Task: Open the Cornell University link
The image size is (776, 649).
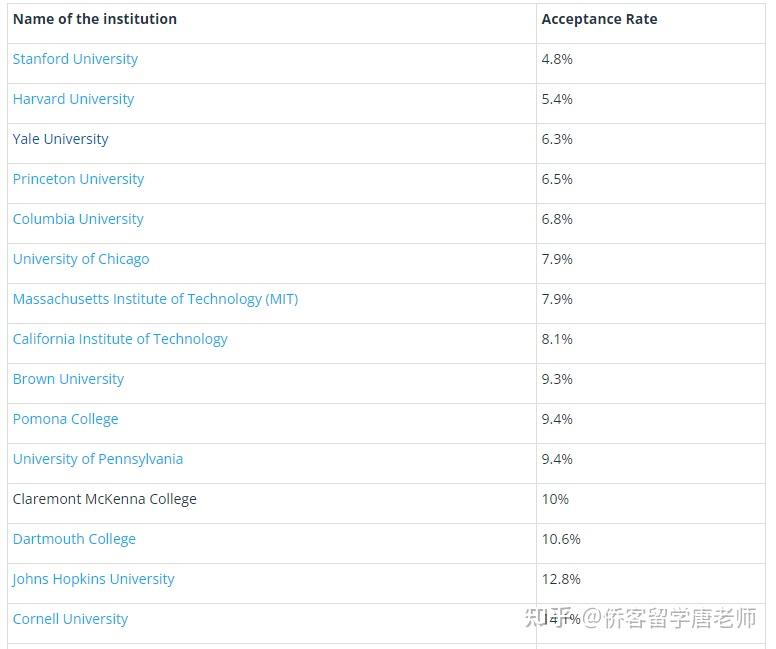Action: (x=70, y=619)
